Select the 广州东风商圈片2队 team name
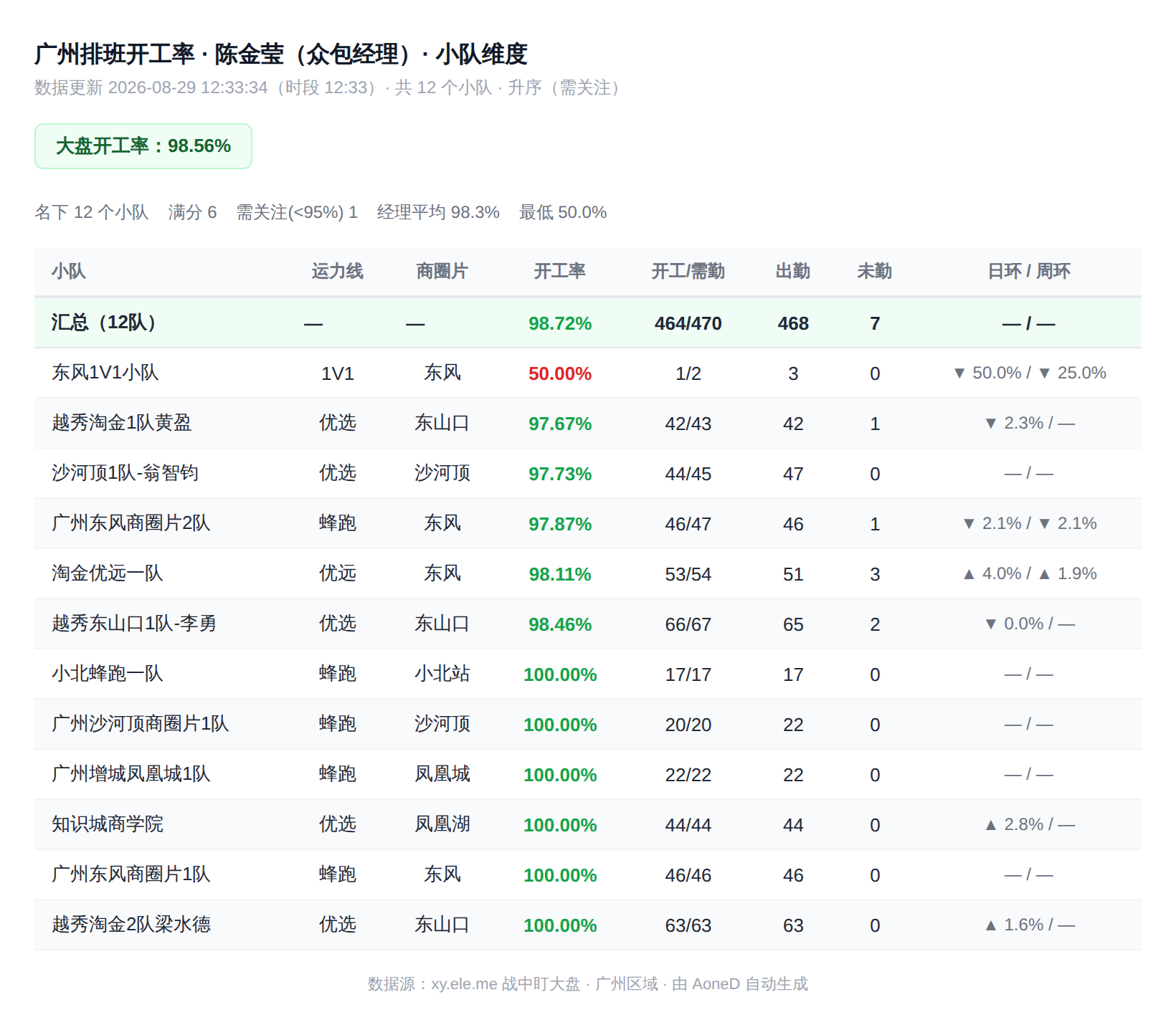Screen dimensions: 1176x1035 click(131, 523)
